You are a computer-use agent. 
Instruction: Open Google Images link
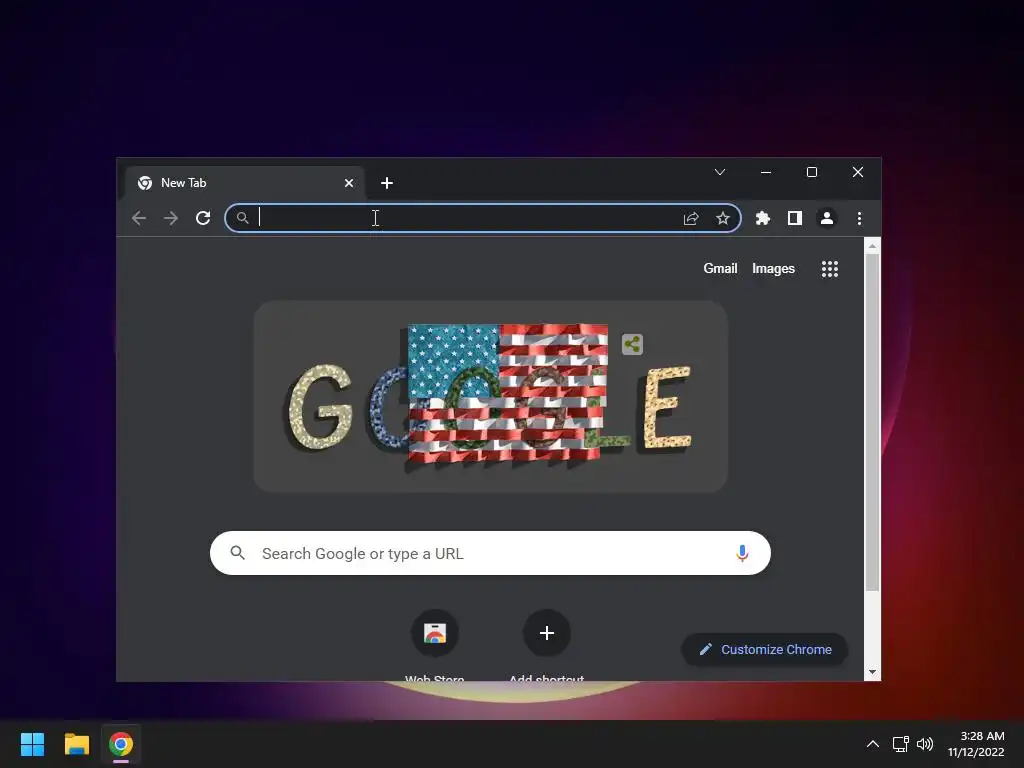point(773,268)
